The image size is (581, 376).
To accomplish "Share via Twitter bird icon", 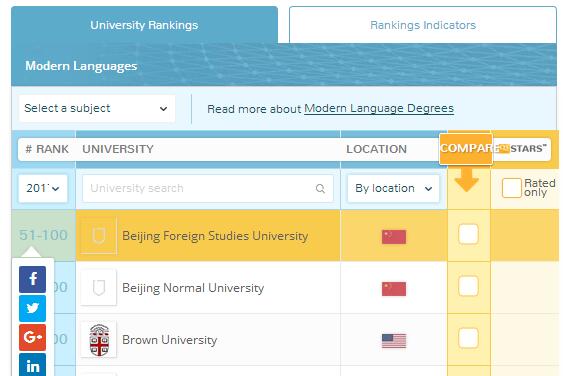I will click(33, 308).
